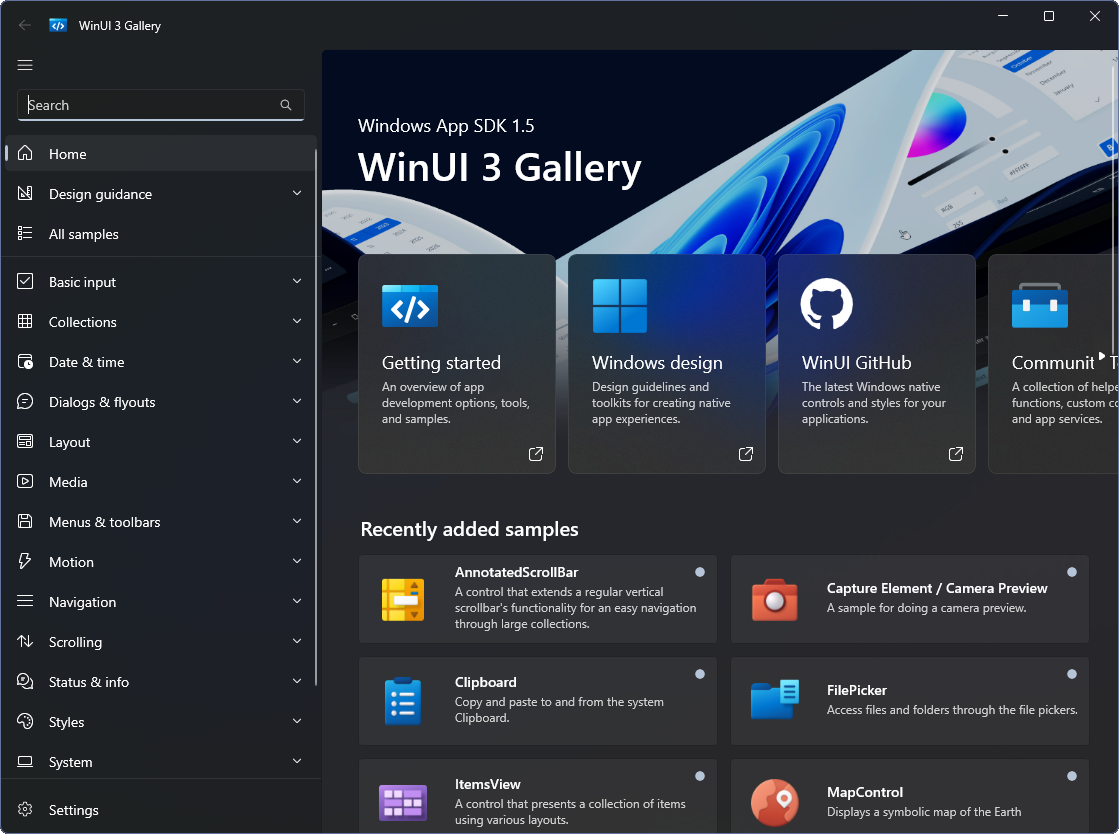The height and width of the screenshot is (834, 1119).
Task: Expand the Dialogs & flyouts category
Action: tap(296, 401)
